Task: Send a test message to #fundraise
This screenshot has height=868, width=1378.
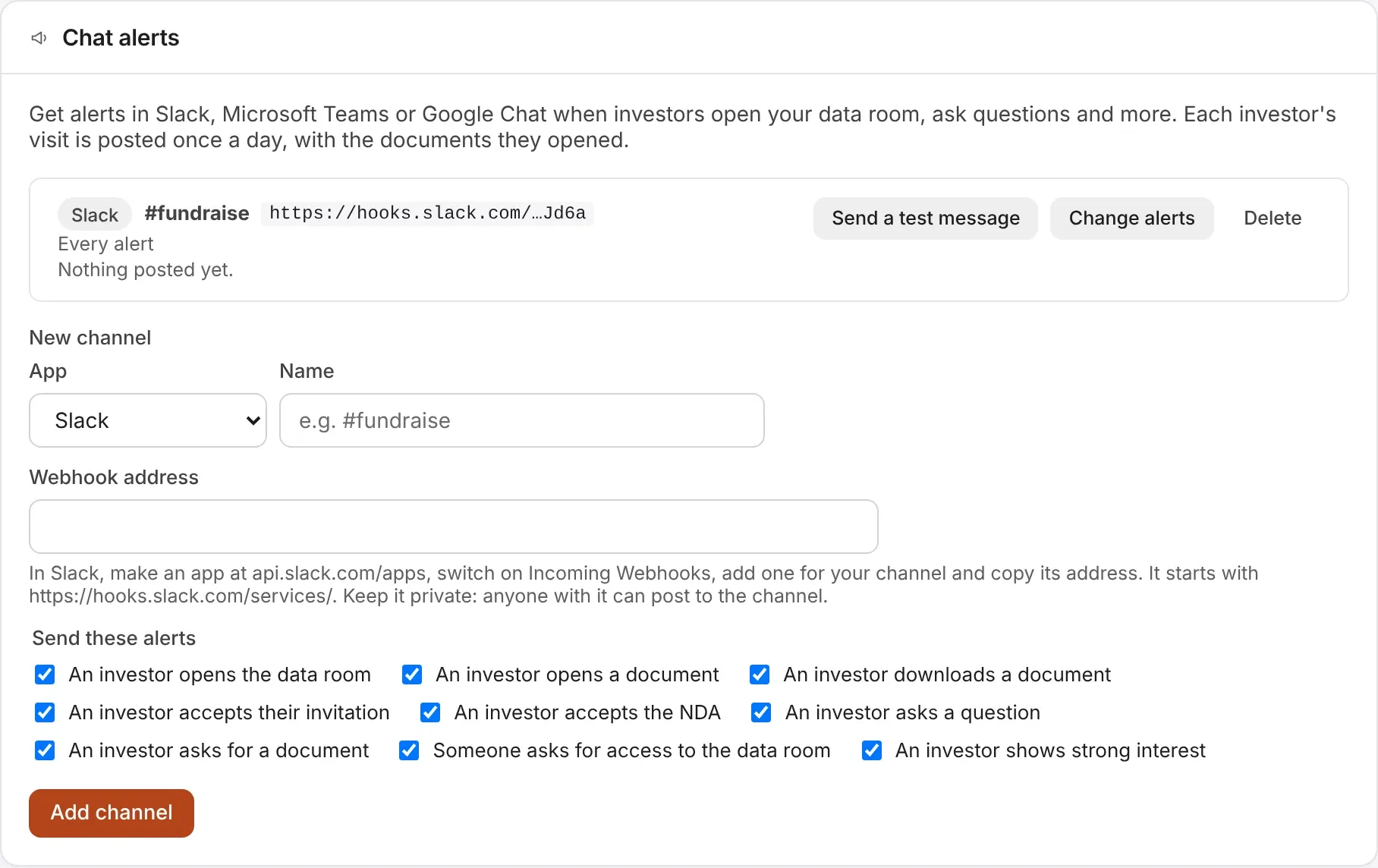Action: (x=926, y=219)
